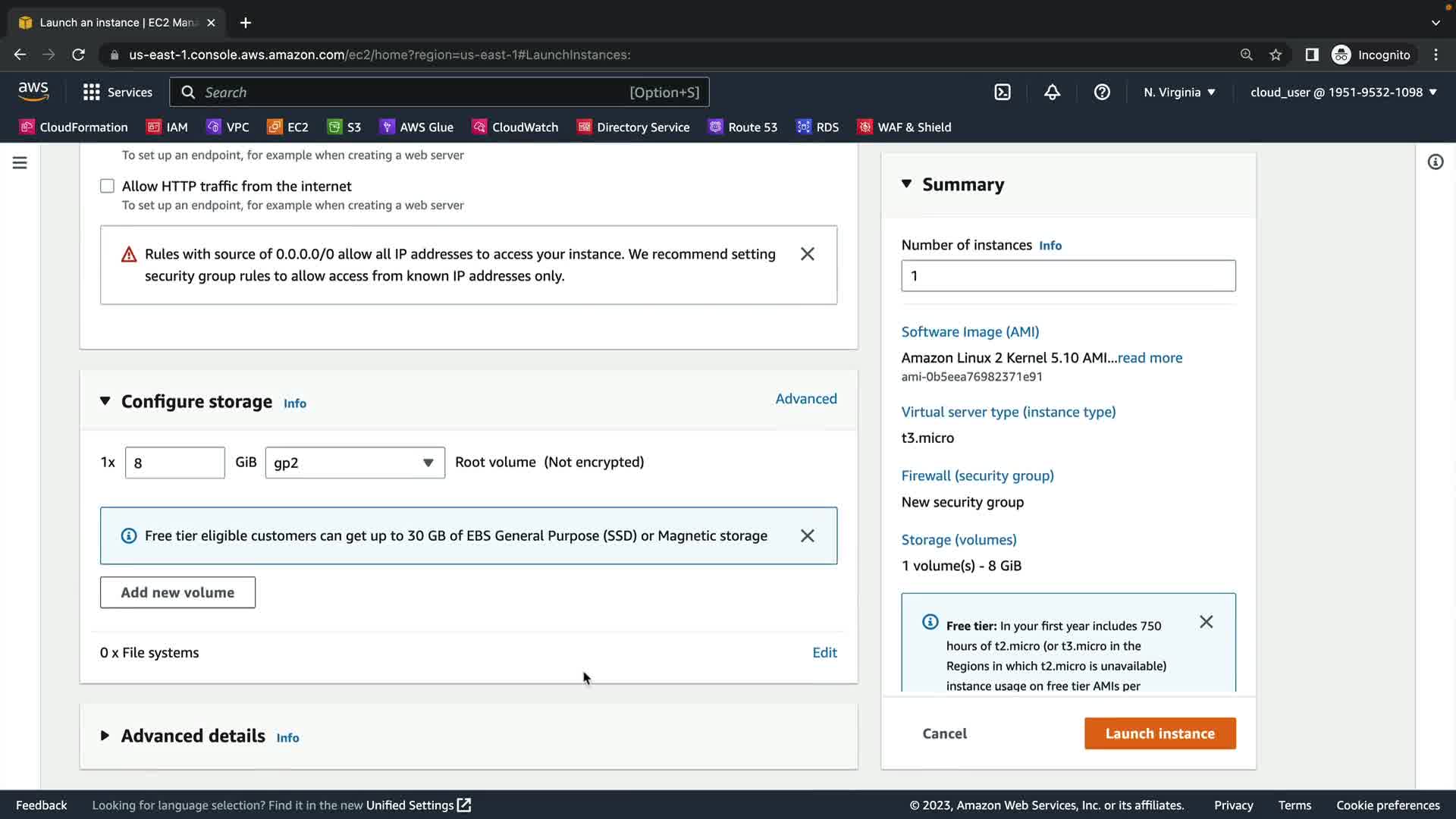Open the S3 bookmark shortcut
The image size is (1456, 819).
tap(344, 127)
